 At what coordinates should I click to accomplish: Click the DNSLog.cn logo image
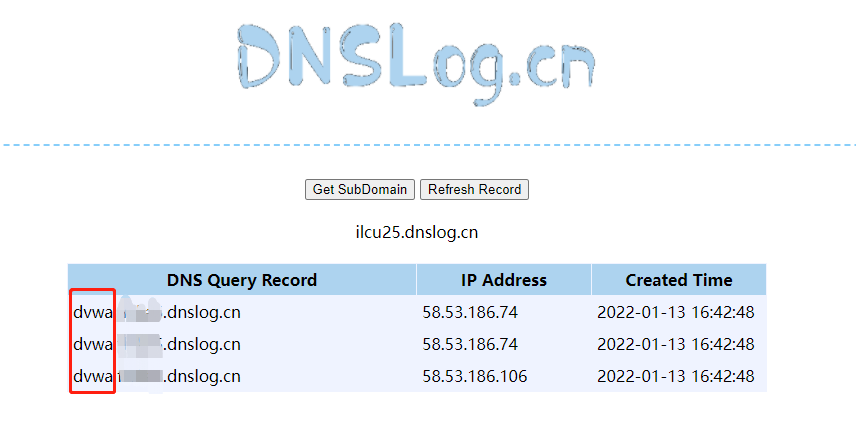pyautogui.click(x=417, y=63)
